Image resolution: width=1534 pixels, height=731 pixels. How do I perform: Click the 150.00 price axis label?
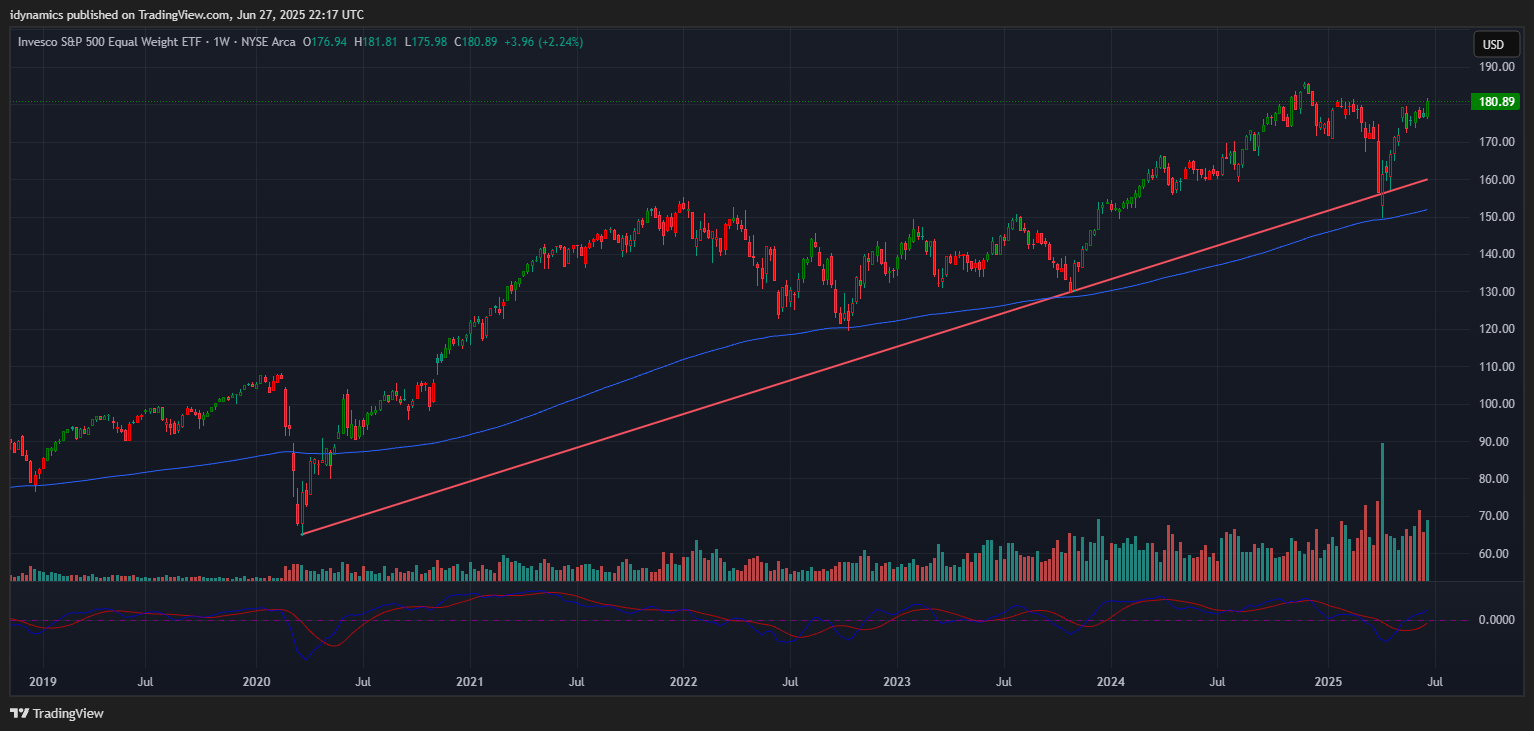pos(1497,217)
